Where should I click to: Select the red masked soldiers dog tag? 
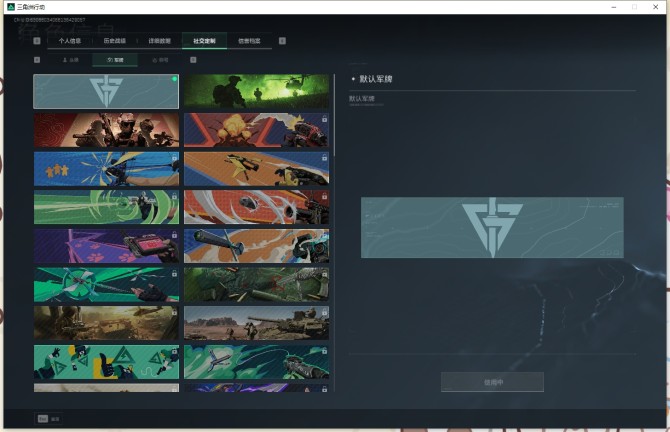click(106, 130)
